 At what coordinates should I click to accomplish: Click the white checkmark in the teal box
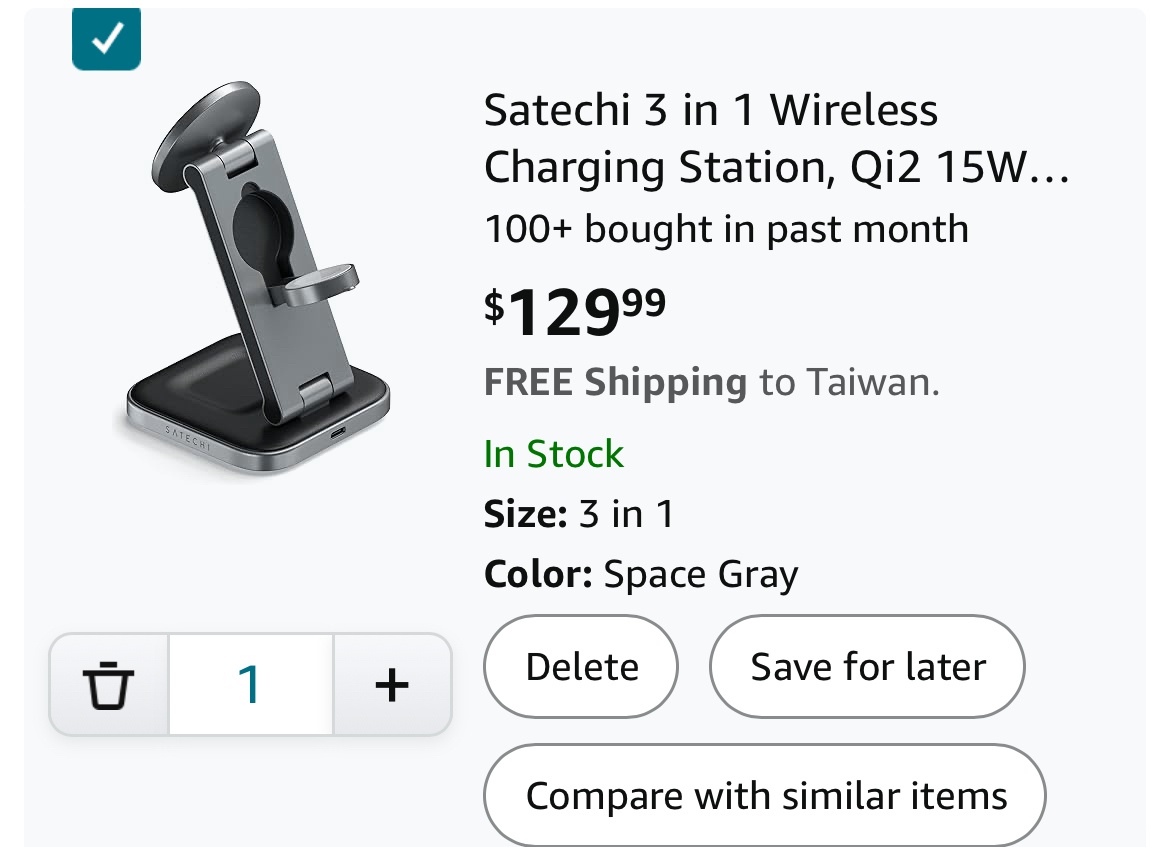[x=106, y=39]
